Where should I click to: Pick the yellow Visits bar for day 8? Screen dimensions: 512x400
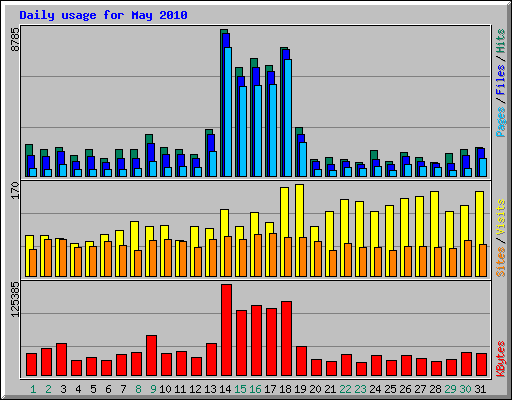click(135, 235)
